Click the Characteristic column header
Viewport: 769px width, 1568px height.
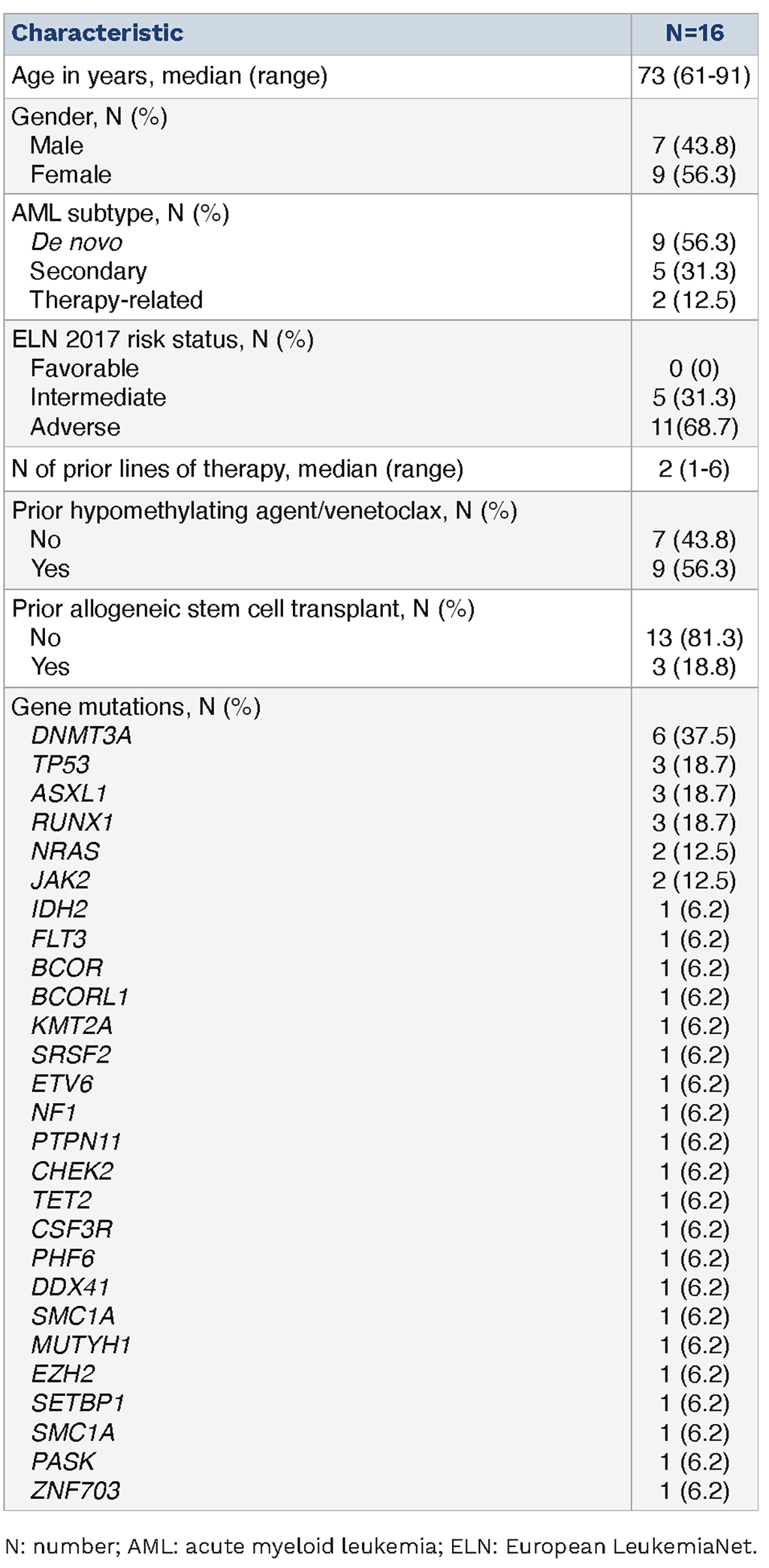(x=97, y=33)
